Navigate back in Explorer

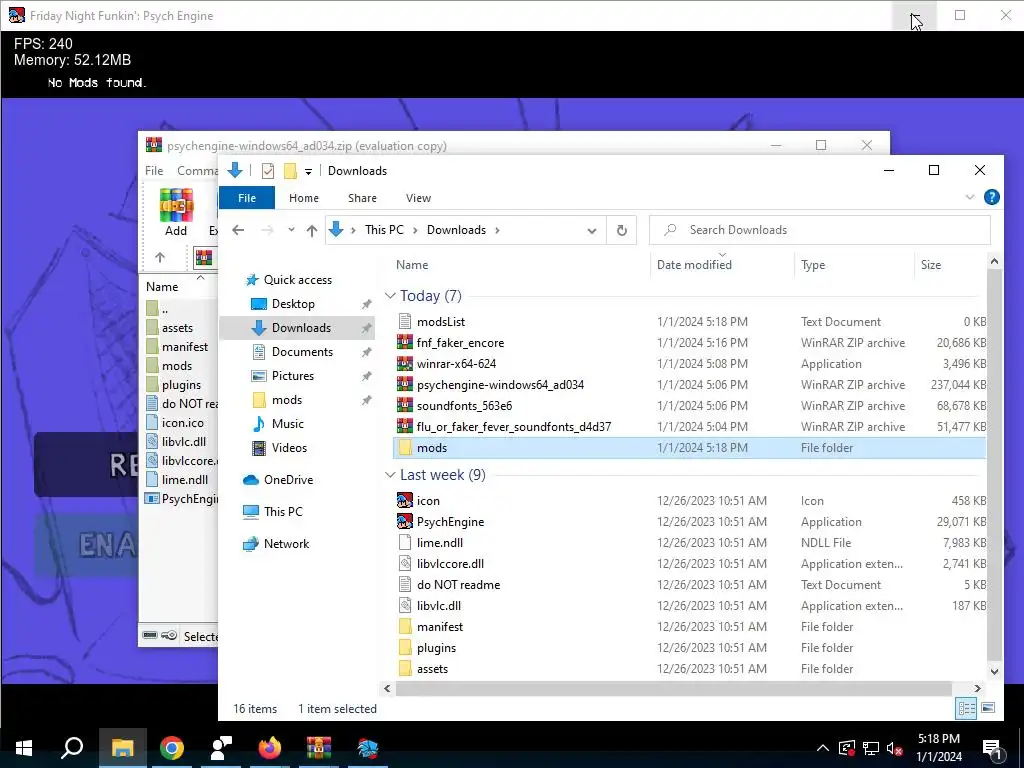[238, 230]
